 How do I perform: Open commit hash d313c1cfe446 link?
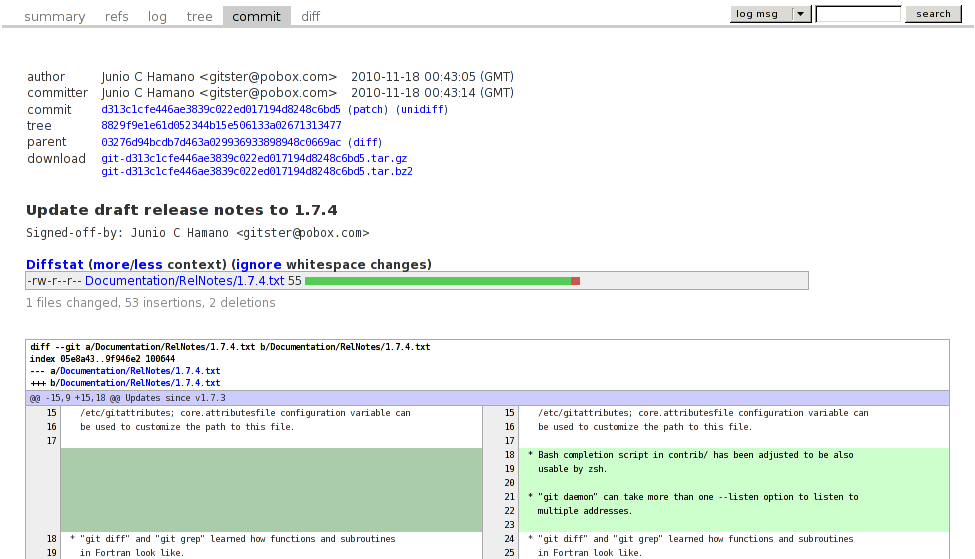tap(221, 109)
